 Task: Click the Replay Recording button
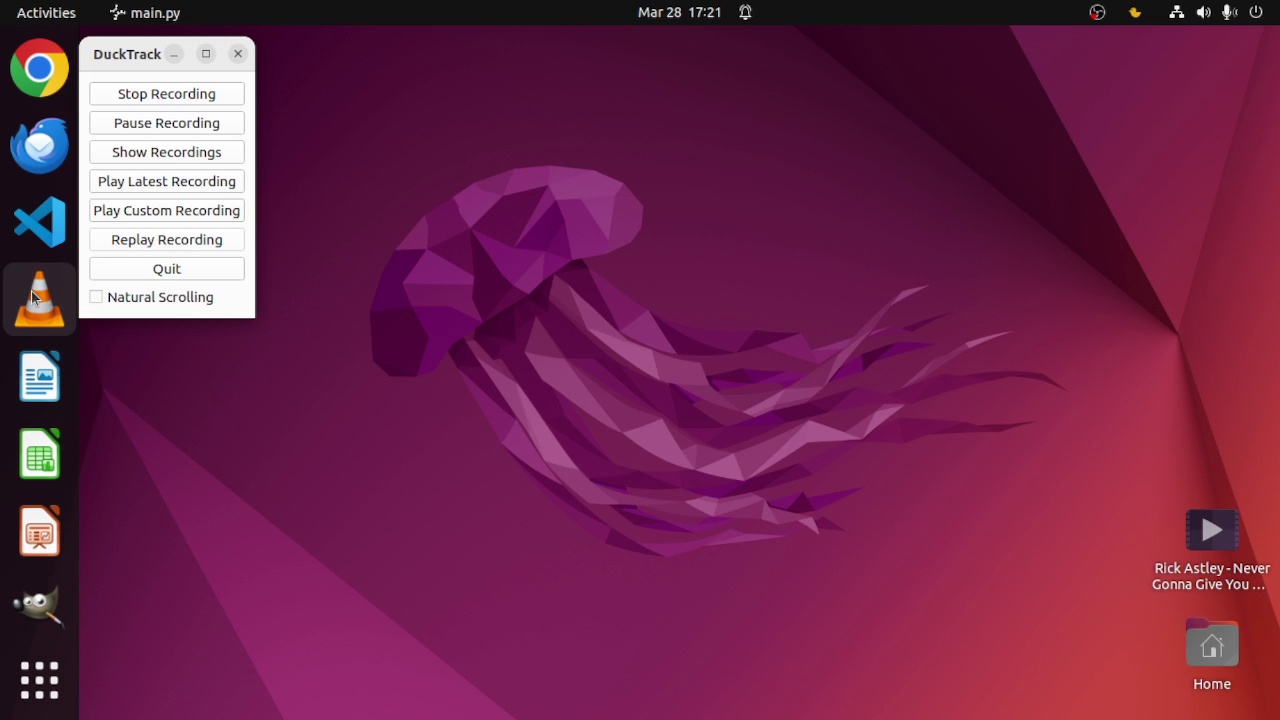167,239
